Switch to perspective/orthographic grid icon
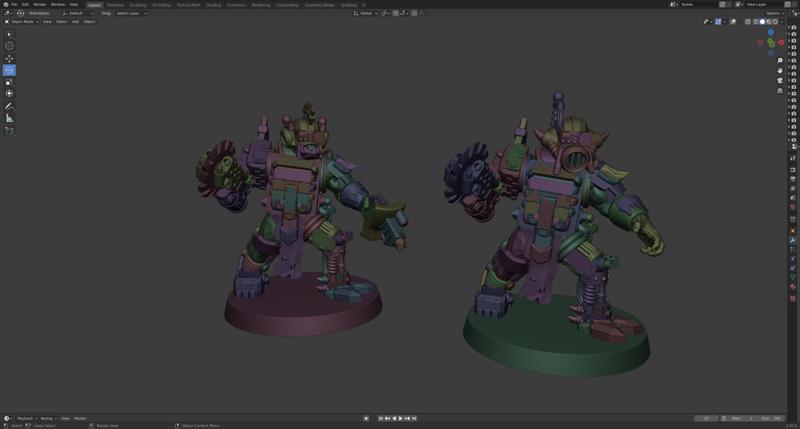 (x=780, y=90)
